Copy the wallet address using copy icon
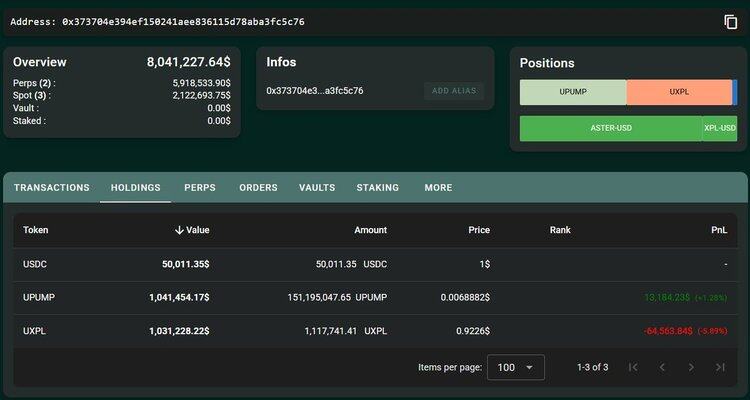This screenshot has width=750, height=400. 730,22
